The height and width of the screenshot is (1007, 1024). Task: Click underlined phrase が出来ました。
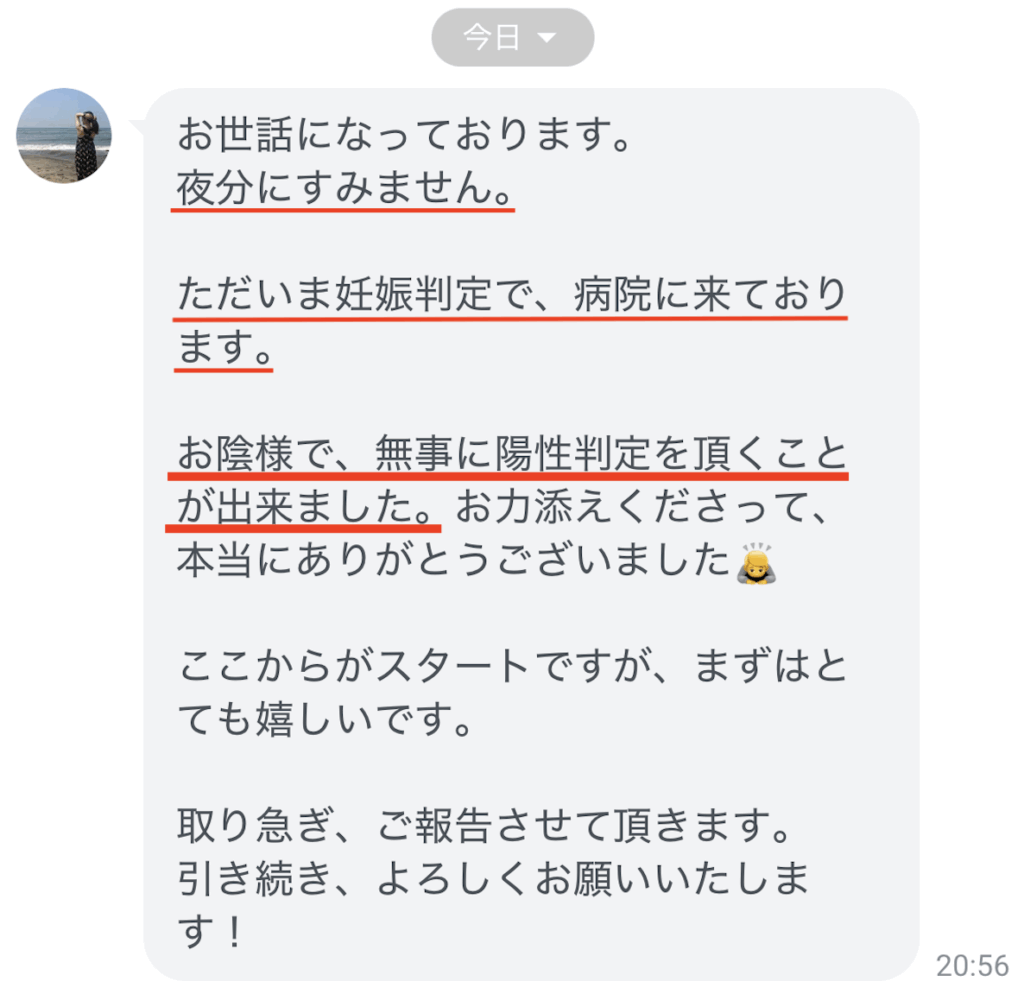(306, 507)
